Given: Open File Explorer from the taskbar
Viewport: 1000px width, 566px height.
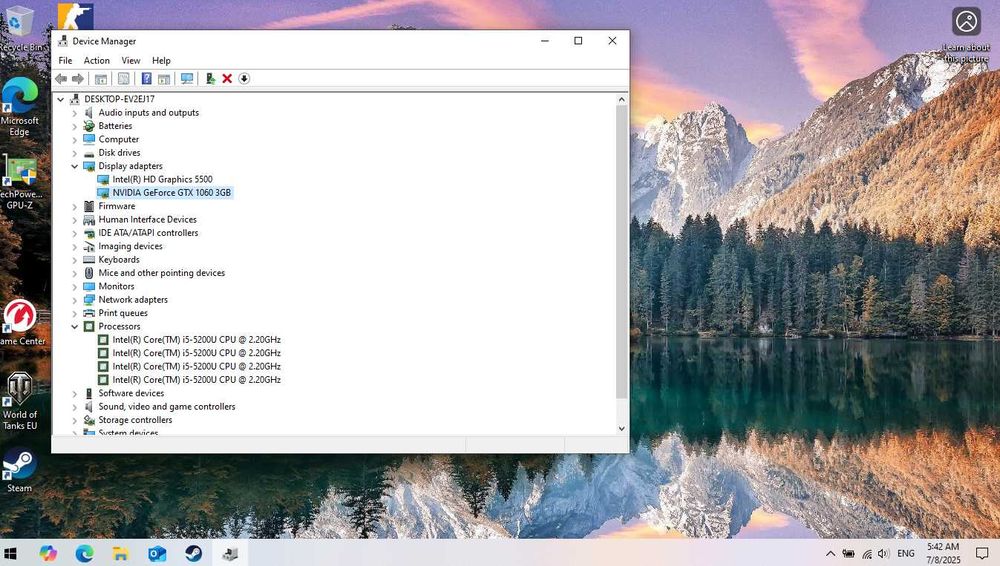Looking at the screenshot, I should tap(121, 553).
